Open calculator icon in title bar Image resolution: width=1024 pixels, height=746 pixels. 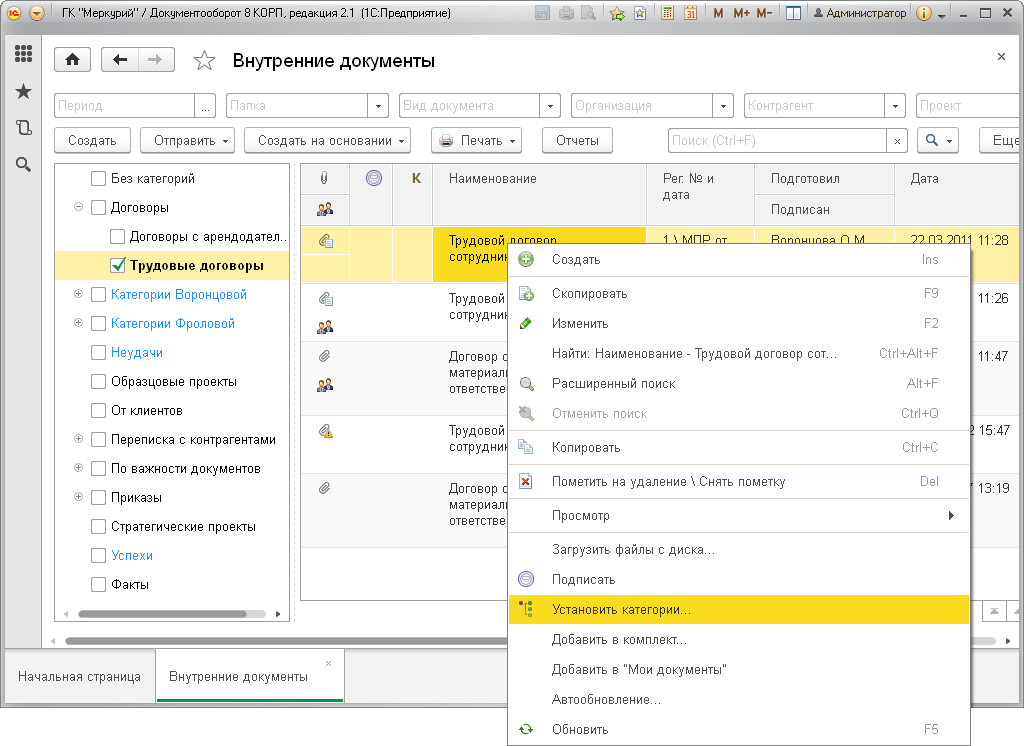tap(667, 12)
